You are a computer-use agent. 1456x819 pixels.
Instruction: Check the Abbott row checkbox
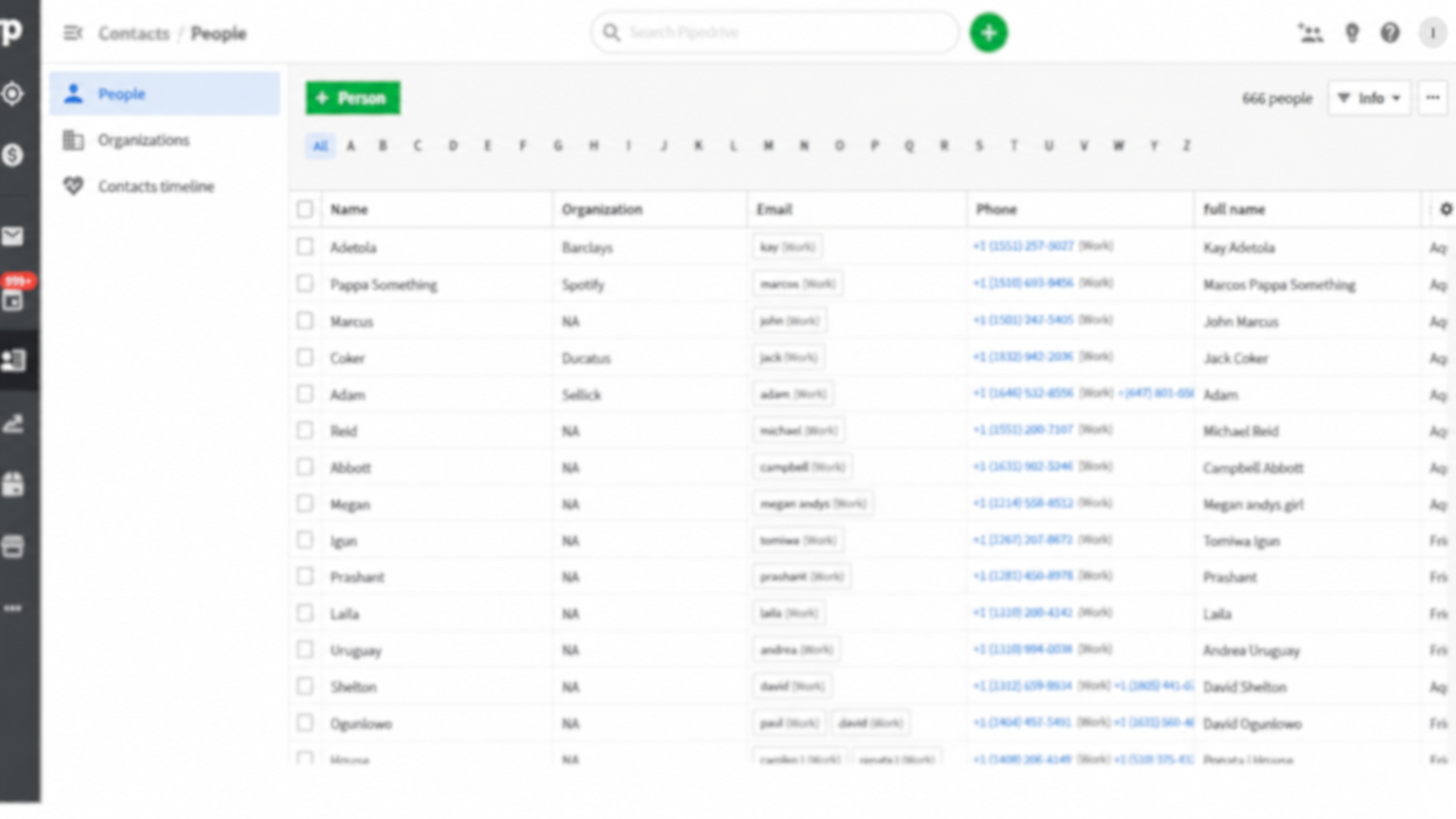(x=305, y=467)
